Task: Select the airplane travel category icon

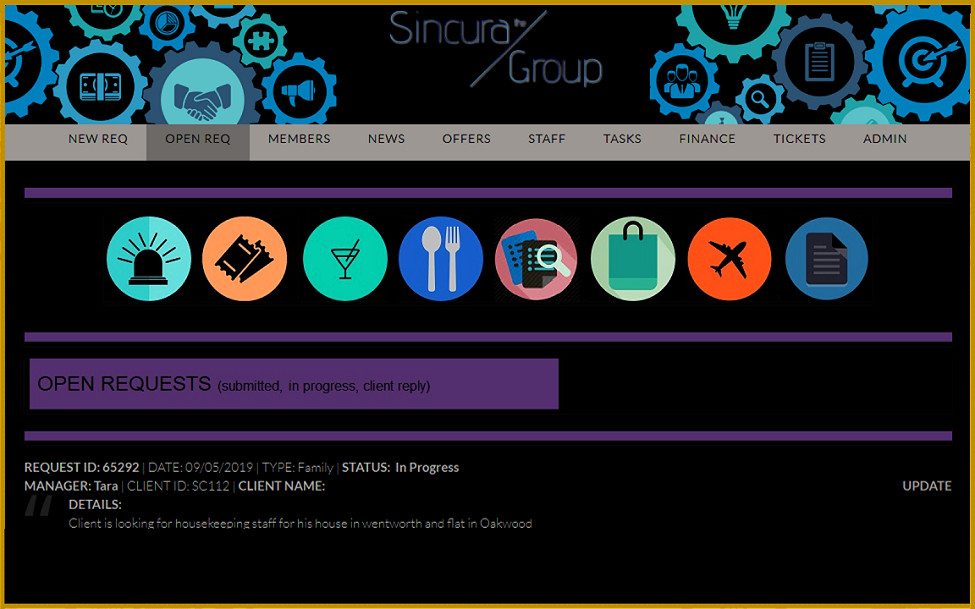Action: click(729, 258)
